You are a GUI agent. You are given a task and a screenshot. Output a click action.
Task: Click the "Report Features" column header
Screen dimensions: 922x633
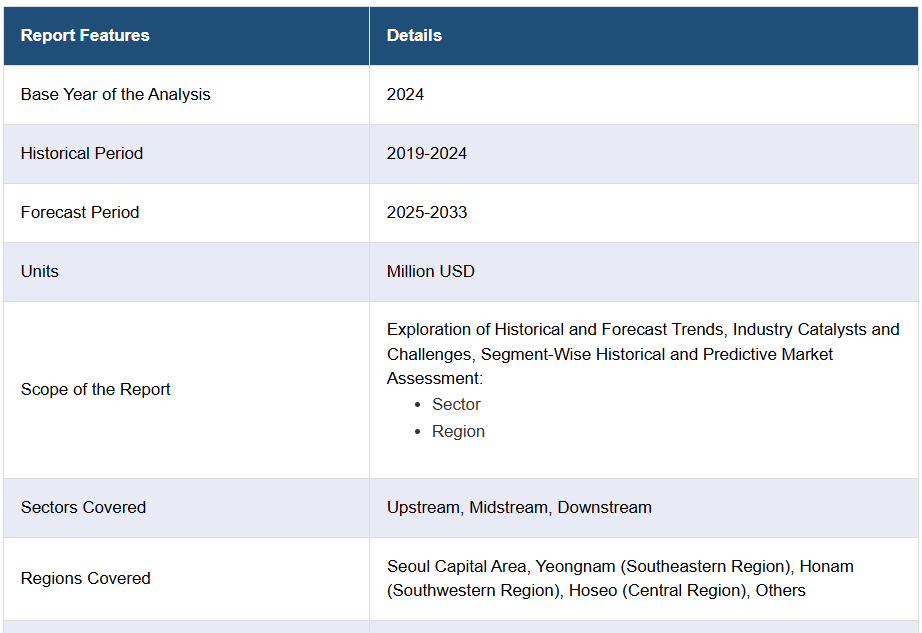[85, 35]
